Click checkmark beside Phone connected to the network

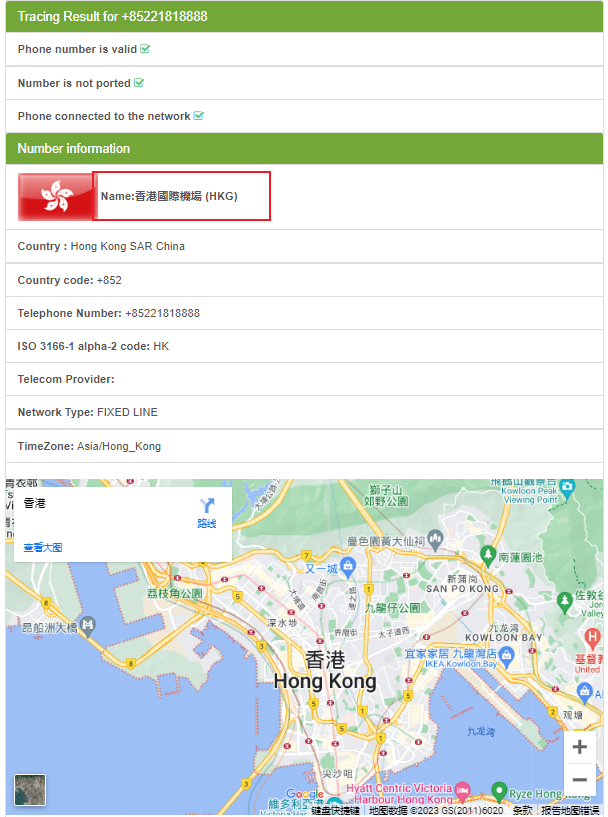199,116
